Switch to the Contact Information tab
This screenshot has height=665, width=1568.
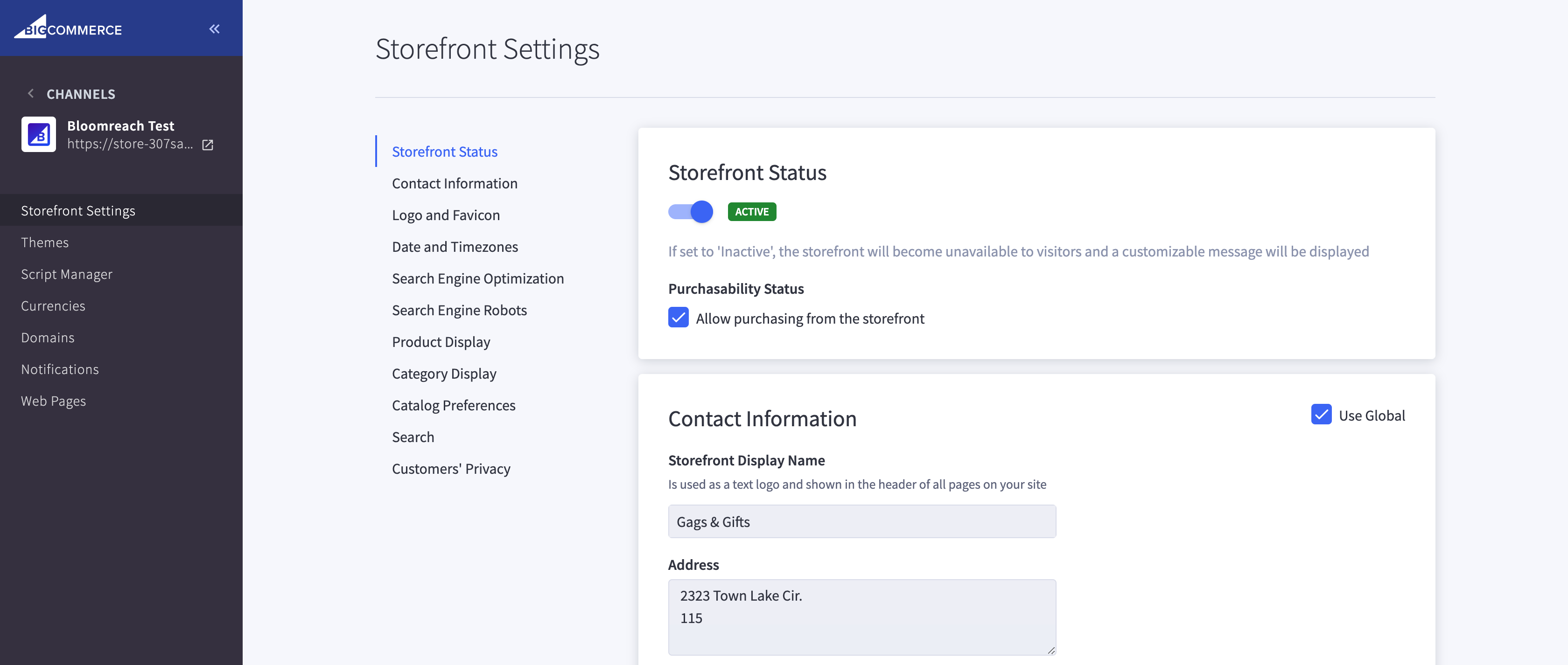click(x=454, y=182)
